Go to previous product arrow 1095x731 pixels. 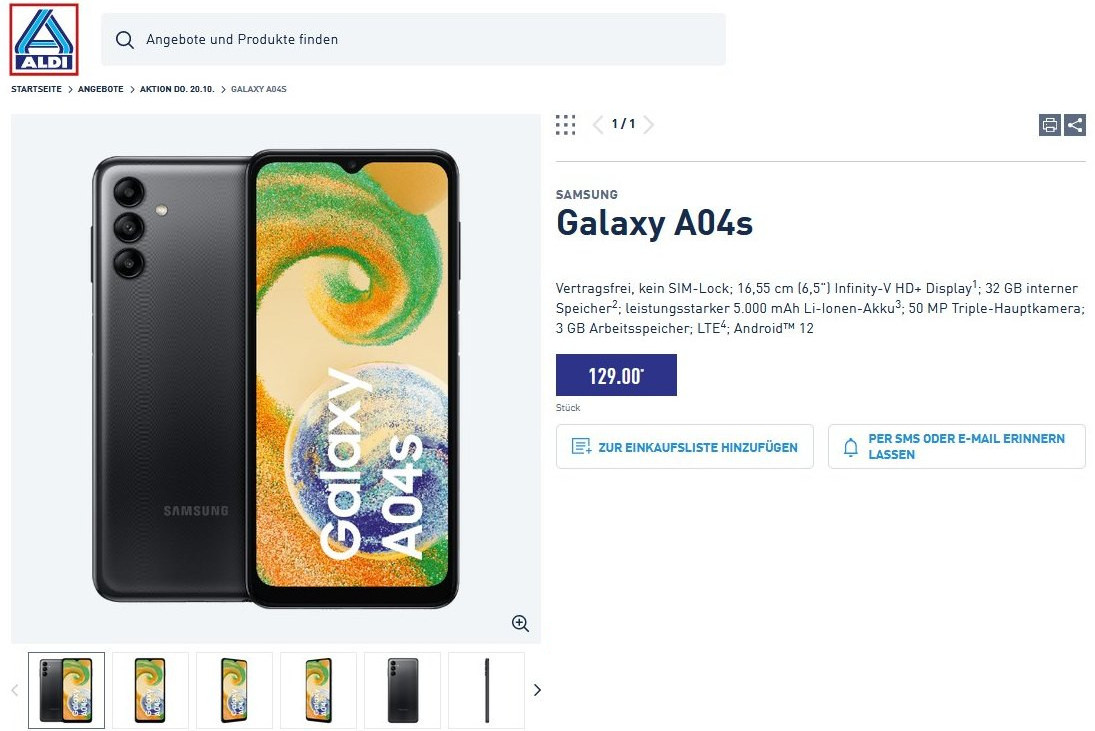coord(598,125)
